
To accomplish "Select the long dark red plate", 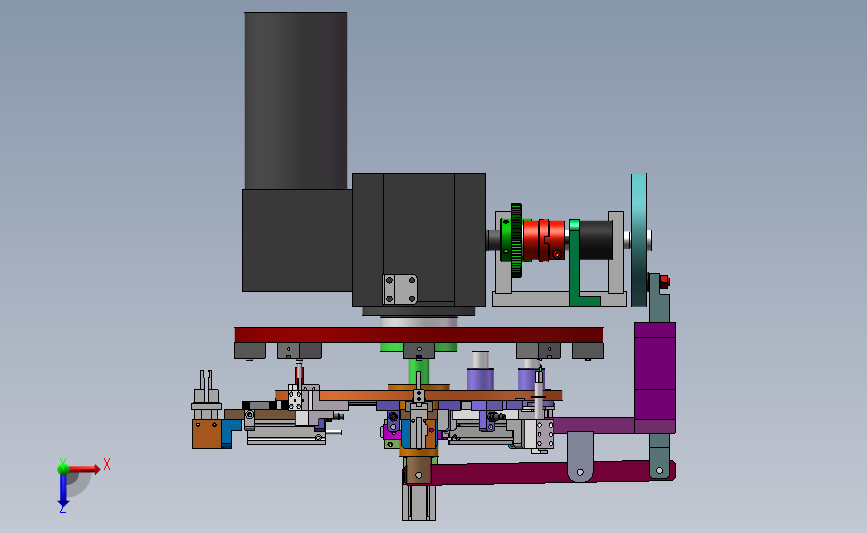I will (419, 335).
